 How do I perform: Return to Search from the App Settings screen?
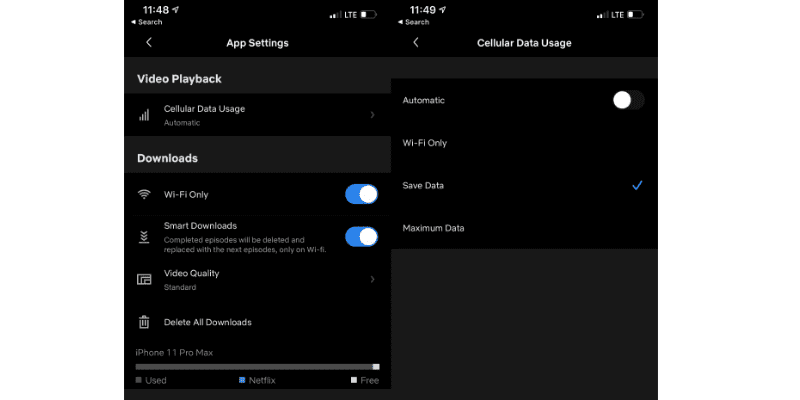coord(146,22)
